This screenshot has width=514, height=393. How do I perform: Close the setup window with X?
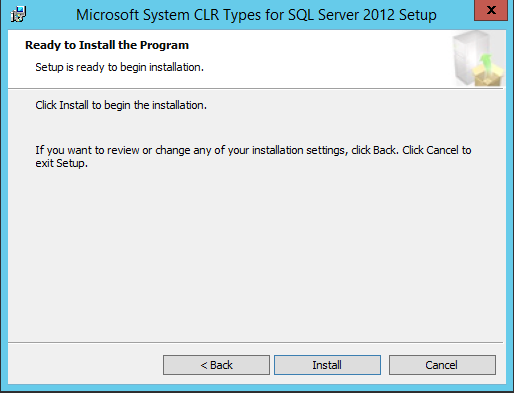[x=491, y=10]
